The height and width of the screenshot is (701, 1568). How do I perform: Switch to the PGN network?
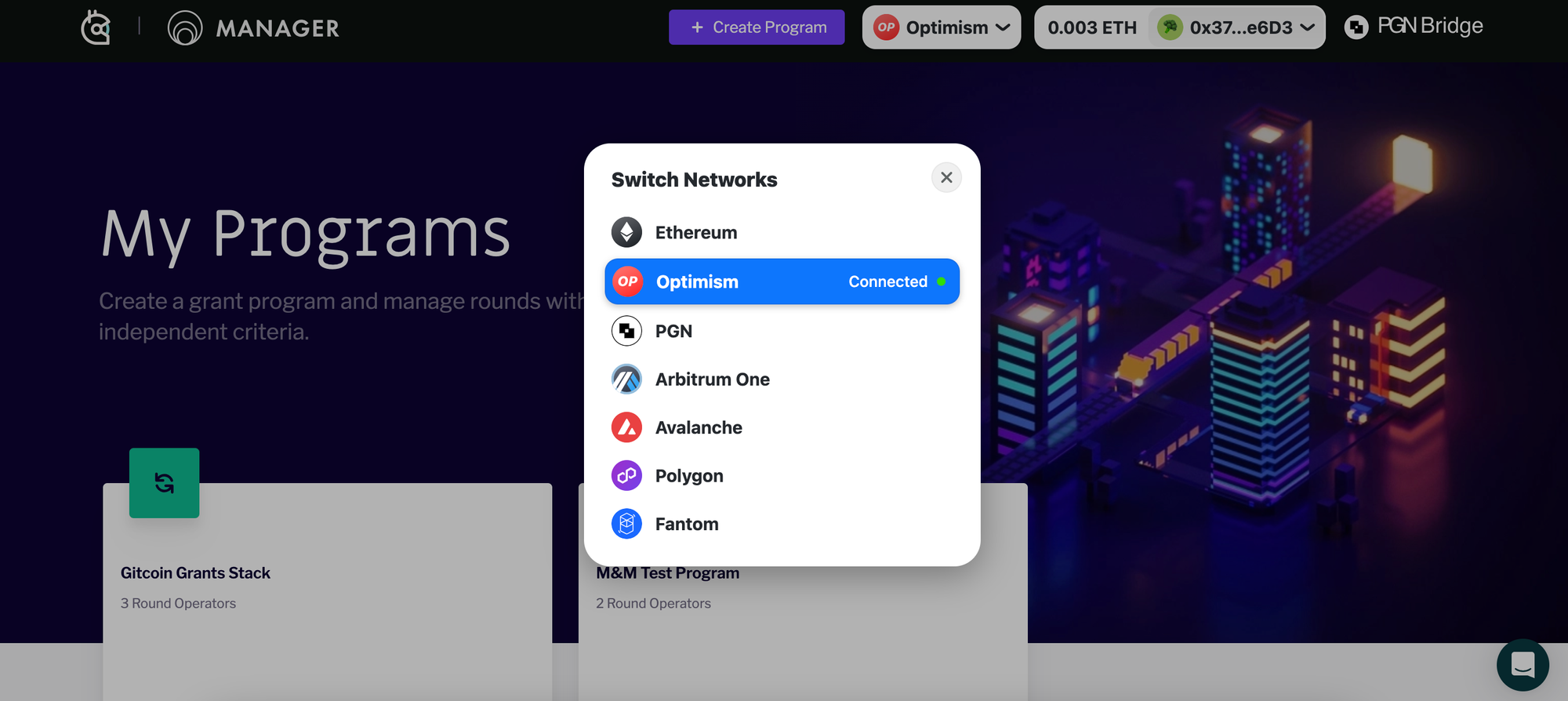click(x=782, y=331)
